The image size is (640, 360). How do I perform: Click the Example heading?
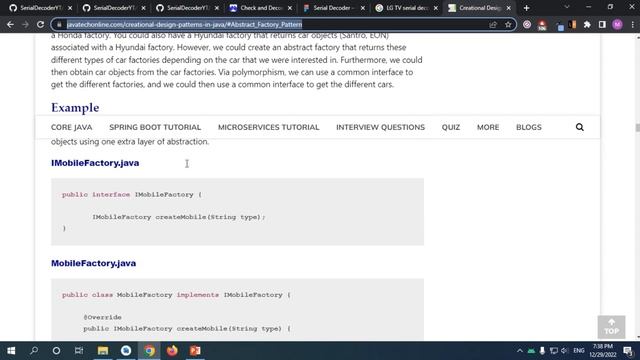(75, 108)
